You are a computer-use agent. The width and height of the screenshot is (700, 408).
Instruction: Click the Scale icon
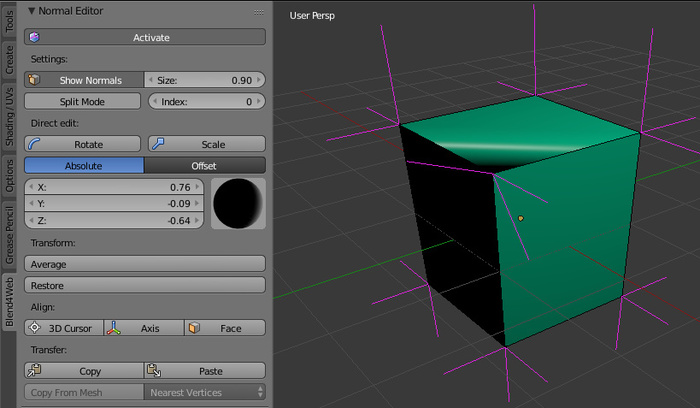158,144
